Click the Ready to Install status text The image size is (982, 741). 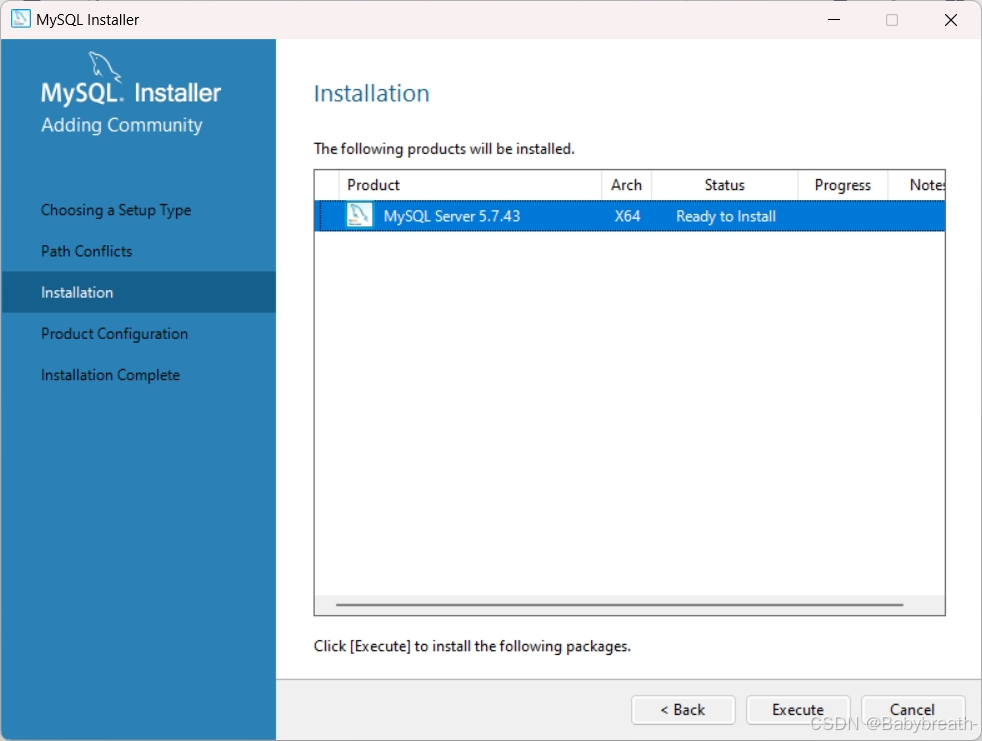click(x=724, y=215)
